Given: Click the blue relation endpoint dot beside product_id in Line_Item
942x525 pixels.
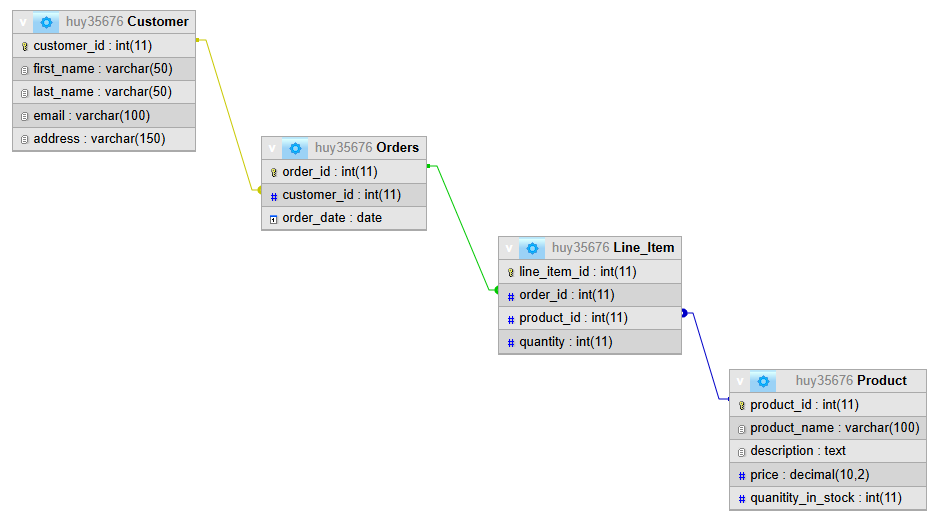Looking at the screenshot, I should (x=684, y=313).
